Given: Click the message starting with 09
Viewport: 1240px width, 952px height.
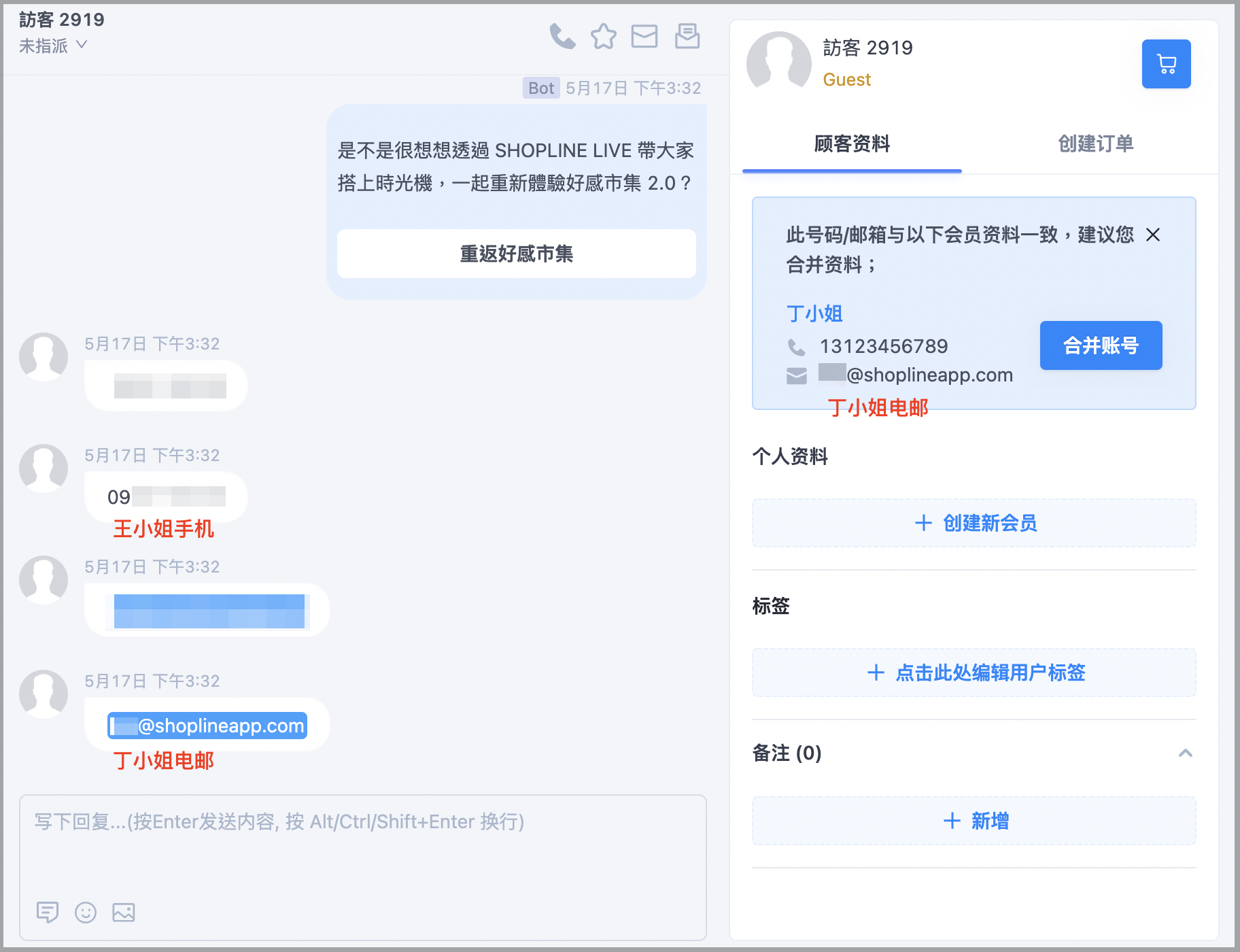Looking at the screenshot, I should 166,496.
